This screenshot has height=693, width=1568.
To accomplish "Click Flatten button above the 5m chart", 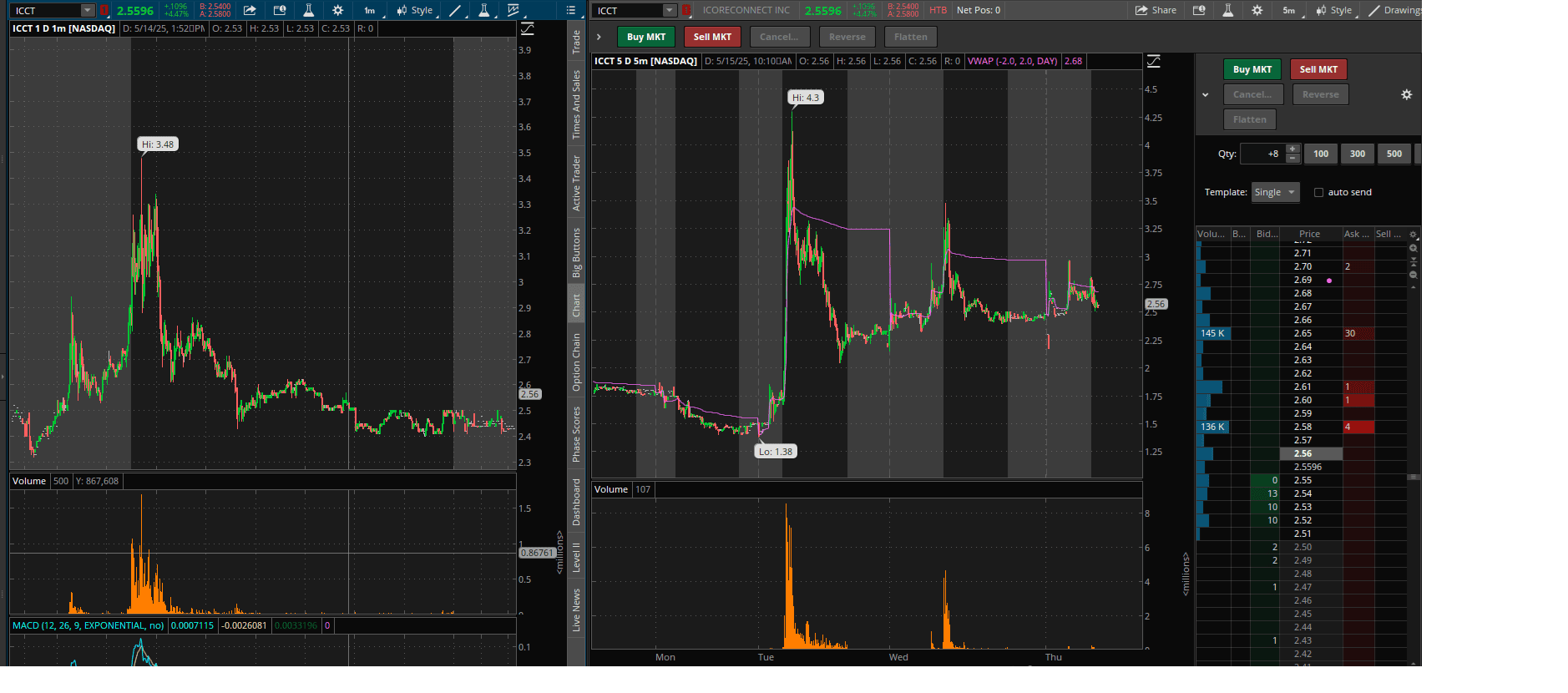I will pos(911,37).
